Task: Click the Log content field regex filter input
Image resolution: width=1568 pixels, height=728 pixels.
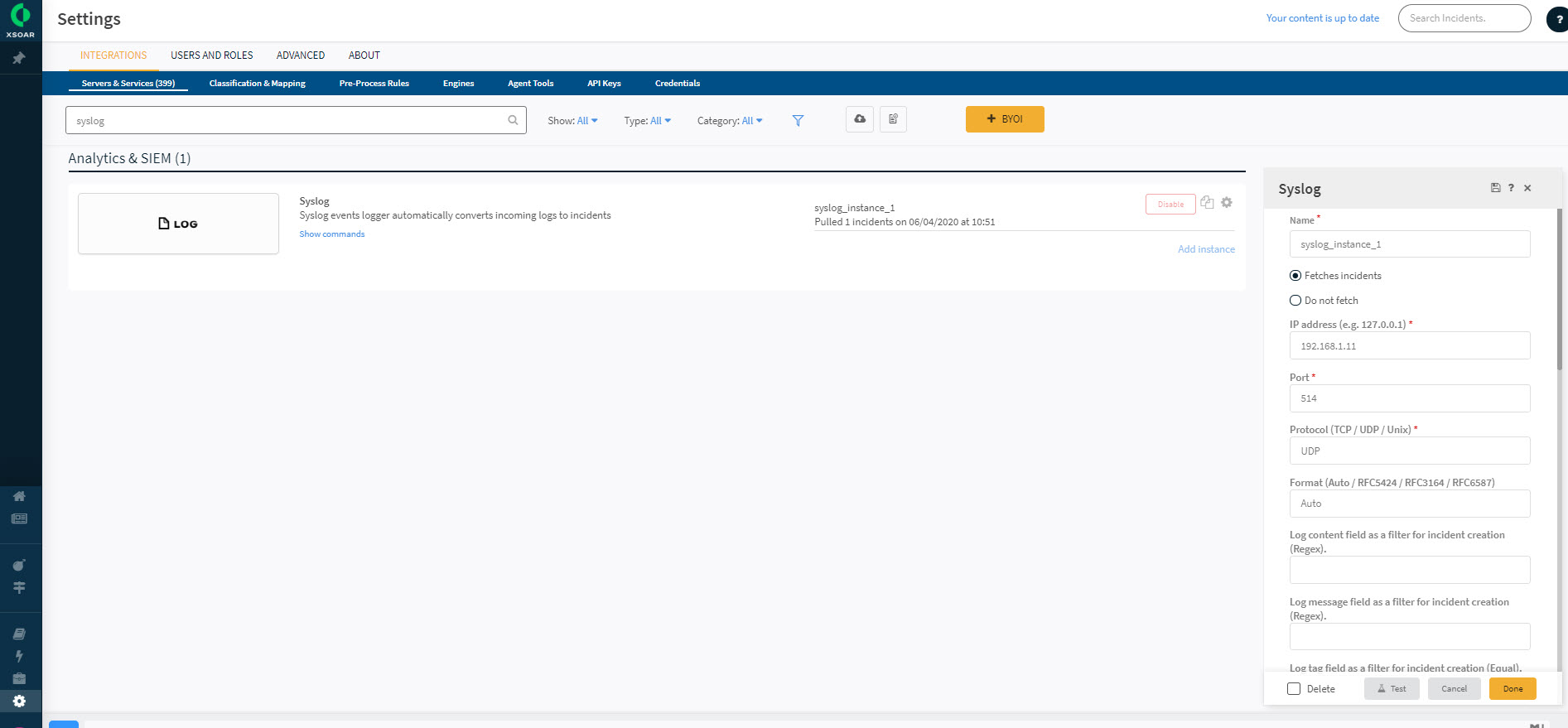Action: click(x=1410, y=570)
